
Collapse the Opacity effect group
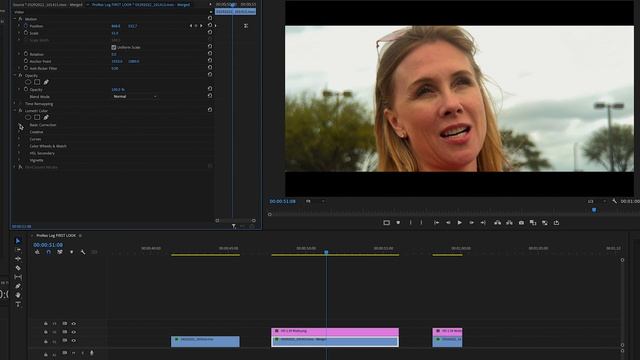(x=15, y=76)
